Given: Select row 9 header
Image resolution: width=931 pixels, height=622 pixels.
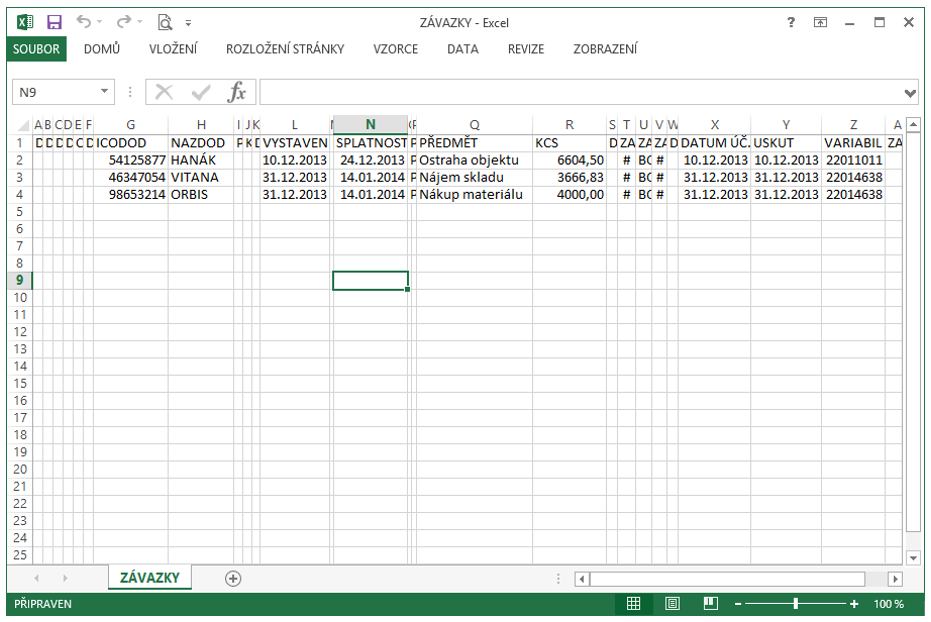Looking at the screenshot, I should 20,280.
